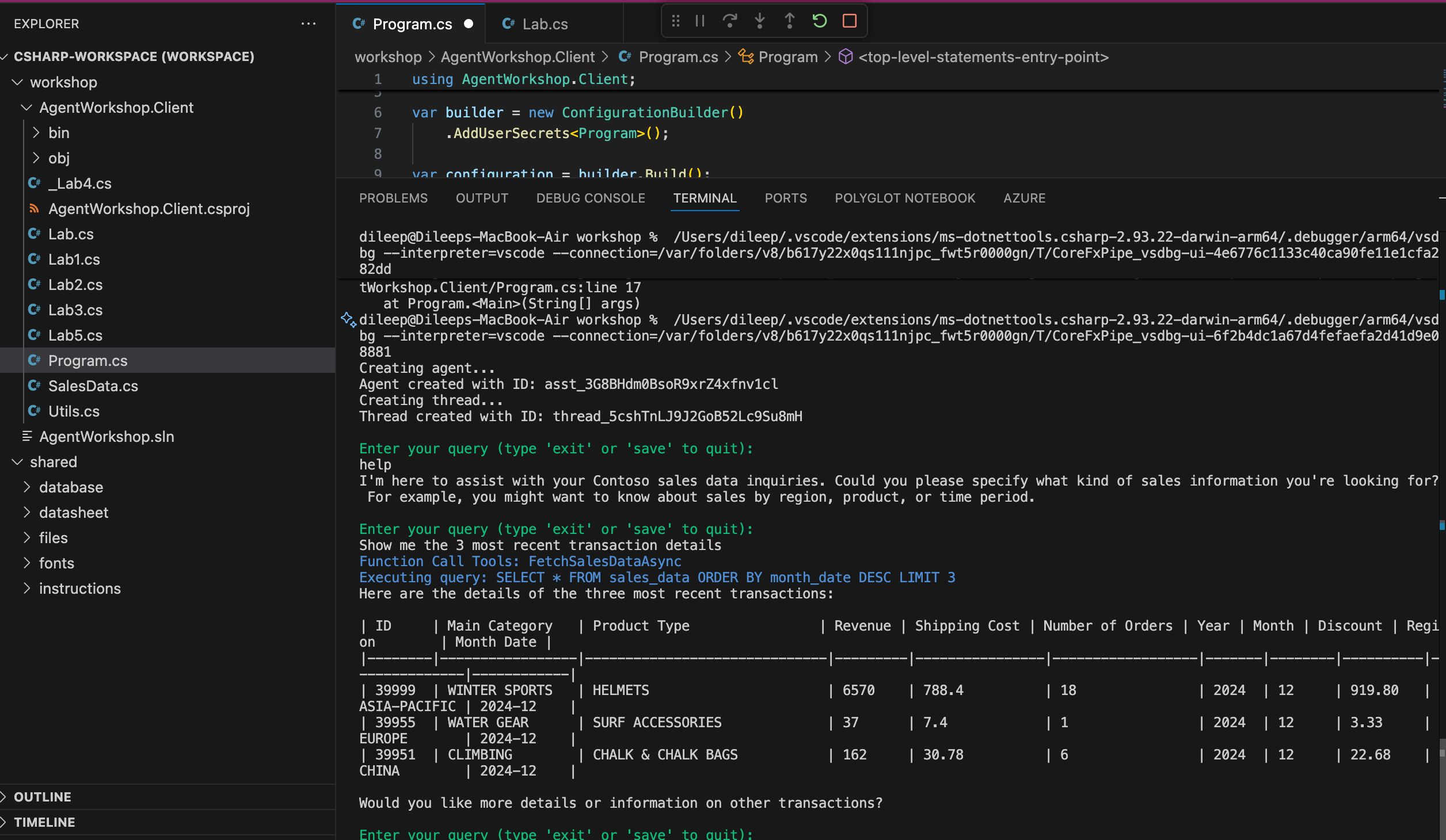Click the terminal scrollbar
The height and width of the screenshot is (840, 1446).
point(1441,788)
